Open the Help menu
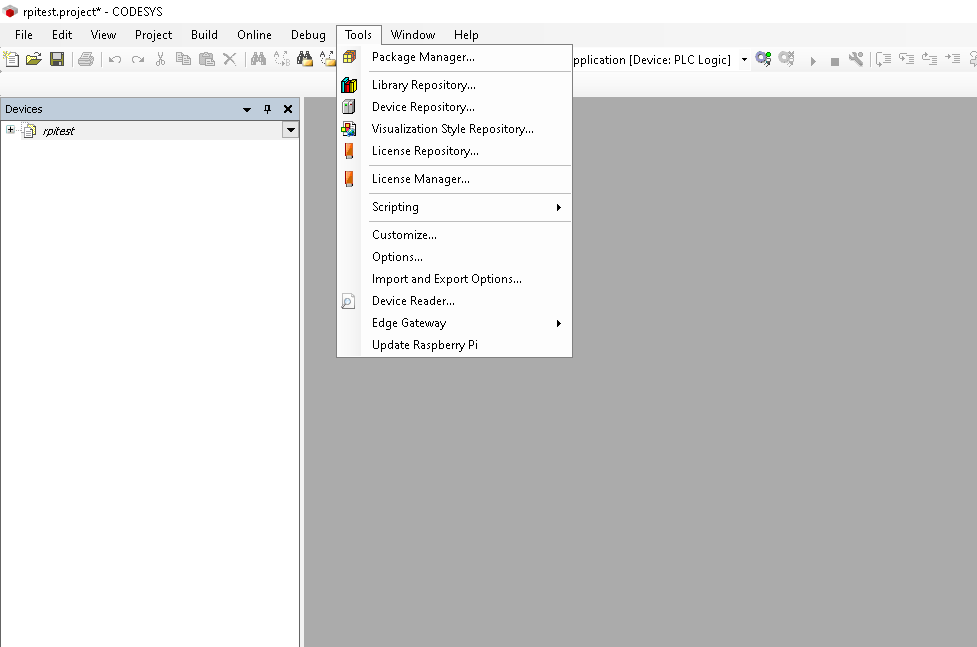The width and height of the screenshot is (977, 647). click(466, 35)
